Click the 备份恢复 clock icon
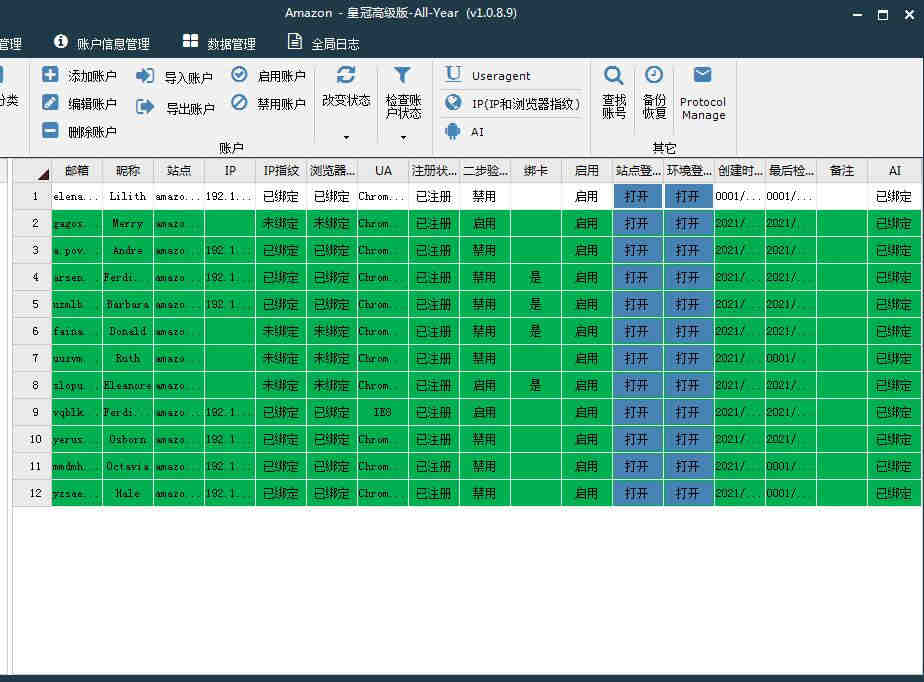 pos(654,75)
